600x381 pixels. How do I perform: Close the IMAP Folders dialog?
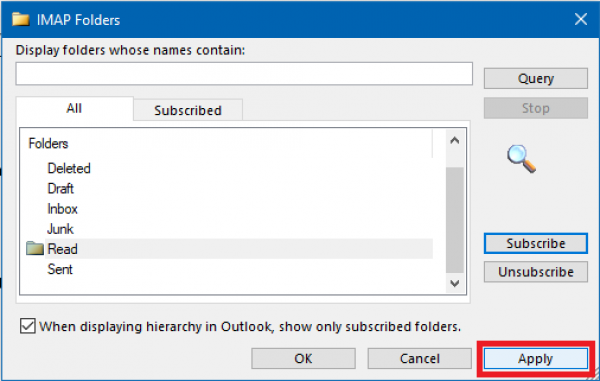580,19
